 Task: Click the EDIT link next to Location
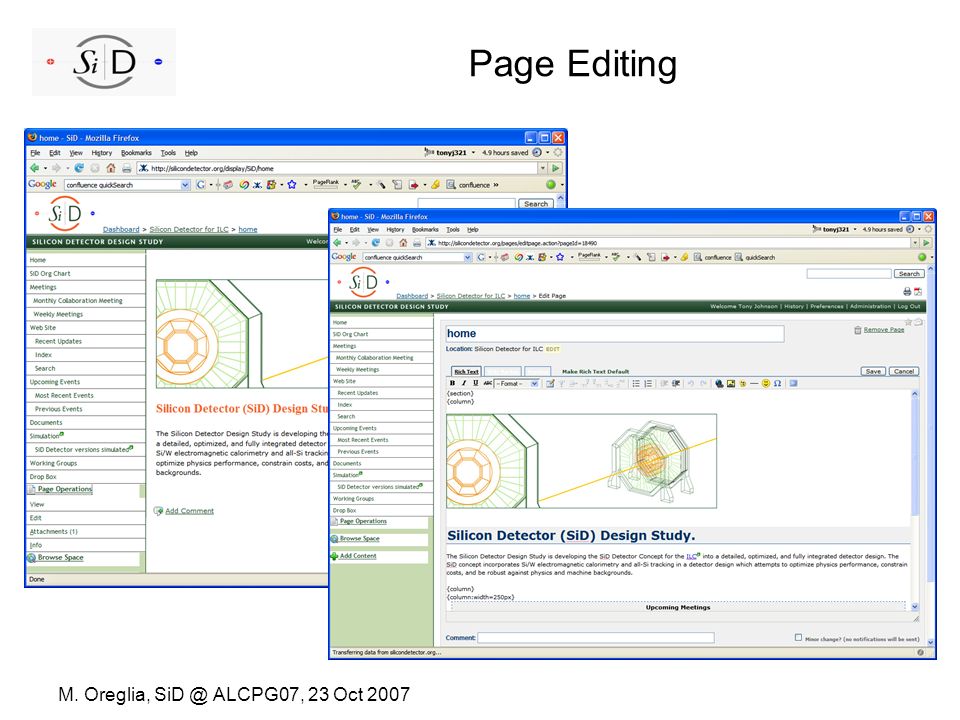tap(552, 349)
